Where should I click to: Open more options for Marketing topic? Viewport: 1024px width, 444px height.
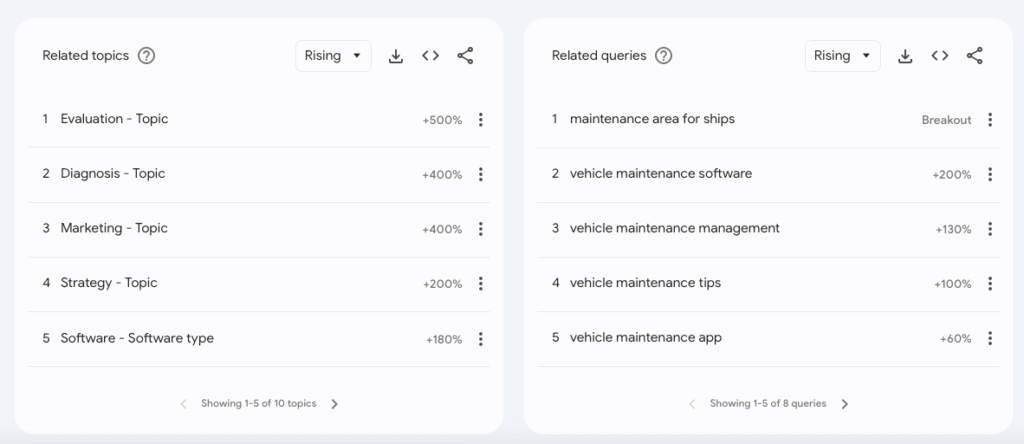coord(480,229)
